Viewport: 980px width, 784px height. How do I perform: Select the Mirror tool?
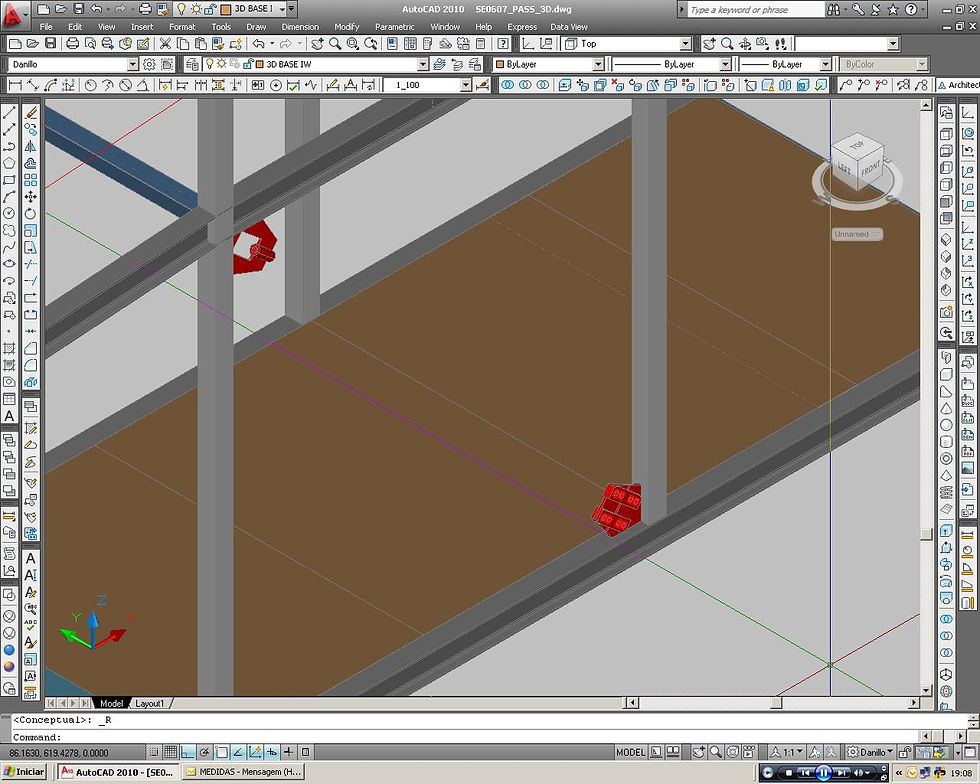[x=31, y=146]
